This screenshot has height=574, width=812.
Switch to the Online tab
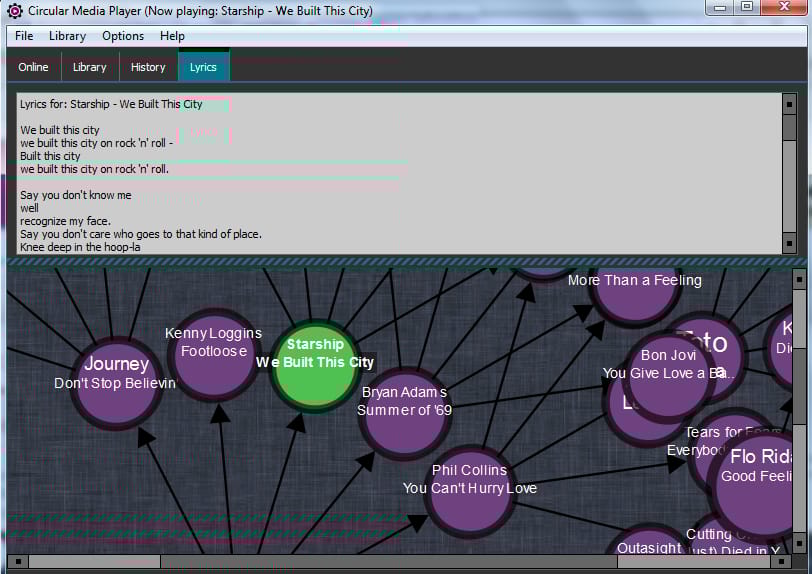33,67
